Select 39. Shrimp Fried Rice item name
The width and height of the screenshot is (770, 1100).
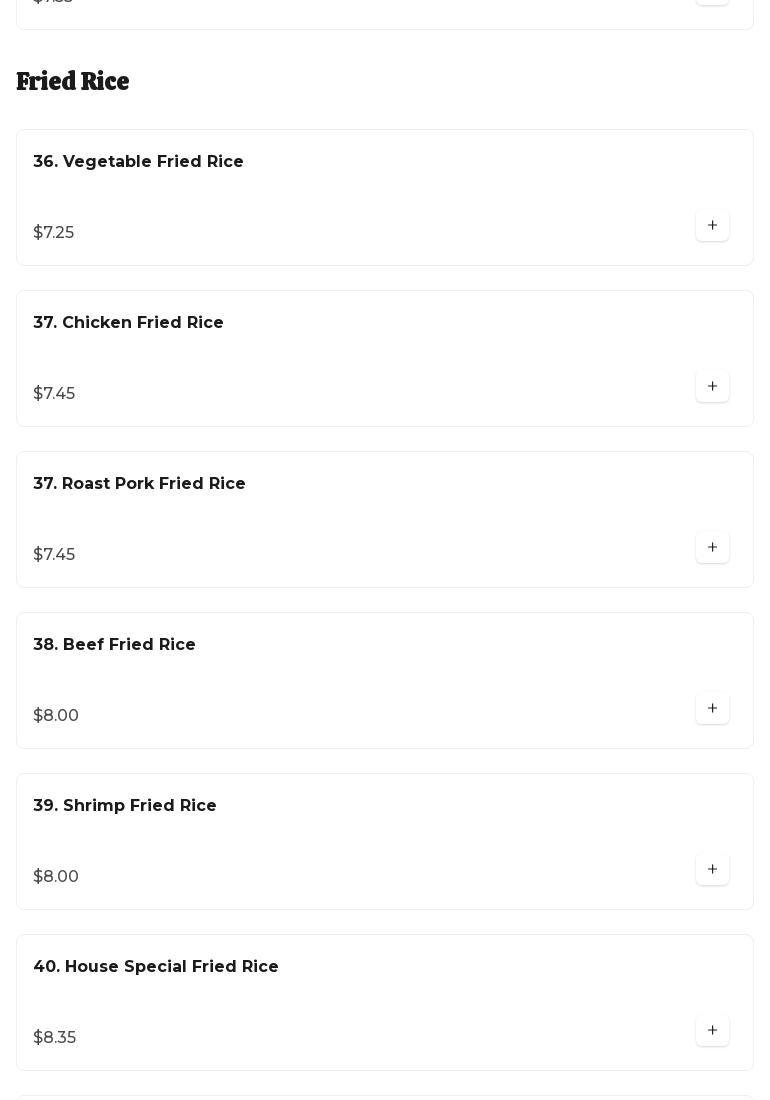[x=125, y=806]
